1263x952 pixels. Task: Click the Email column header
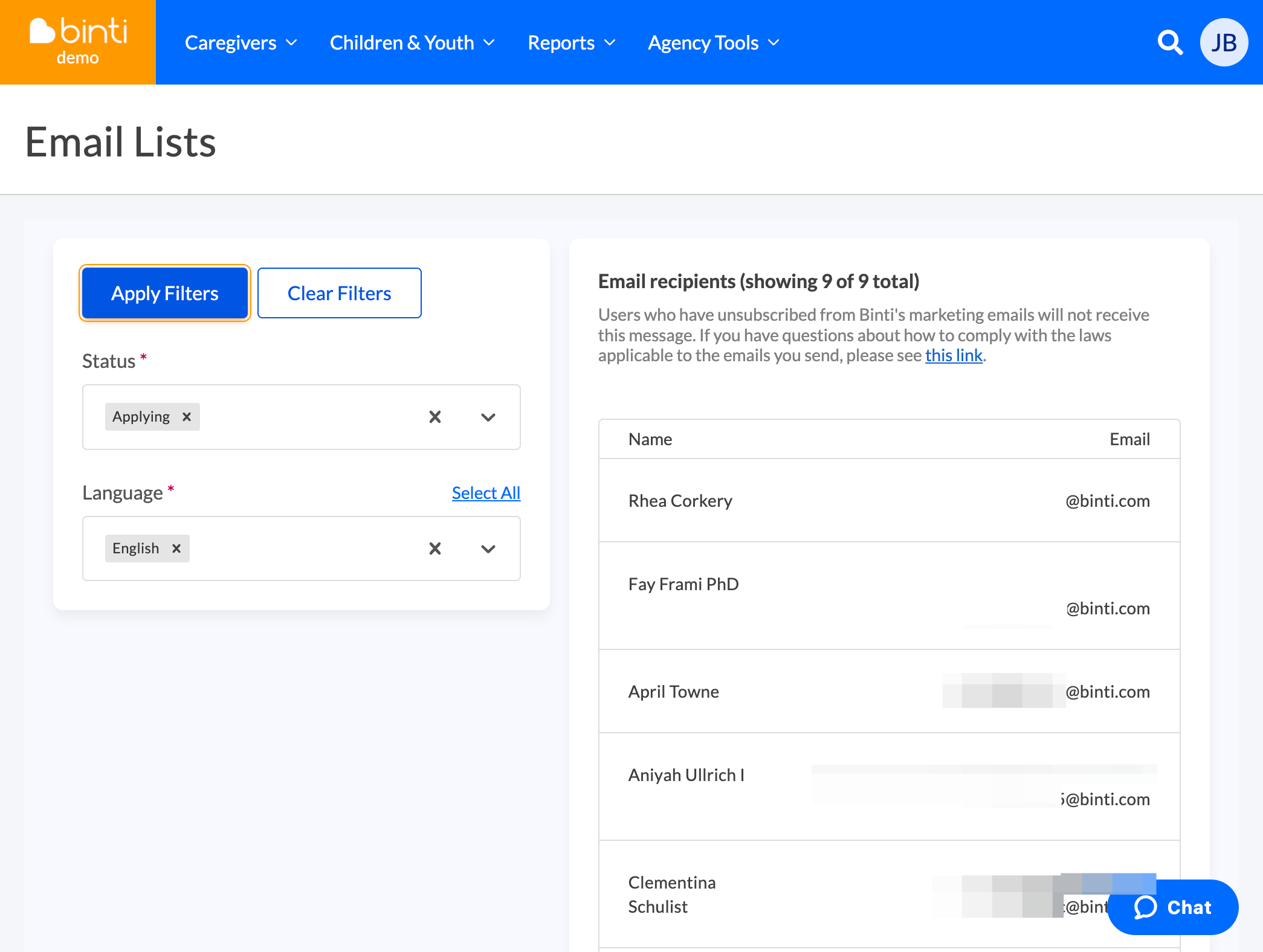coord(1129,439)
